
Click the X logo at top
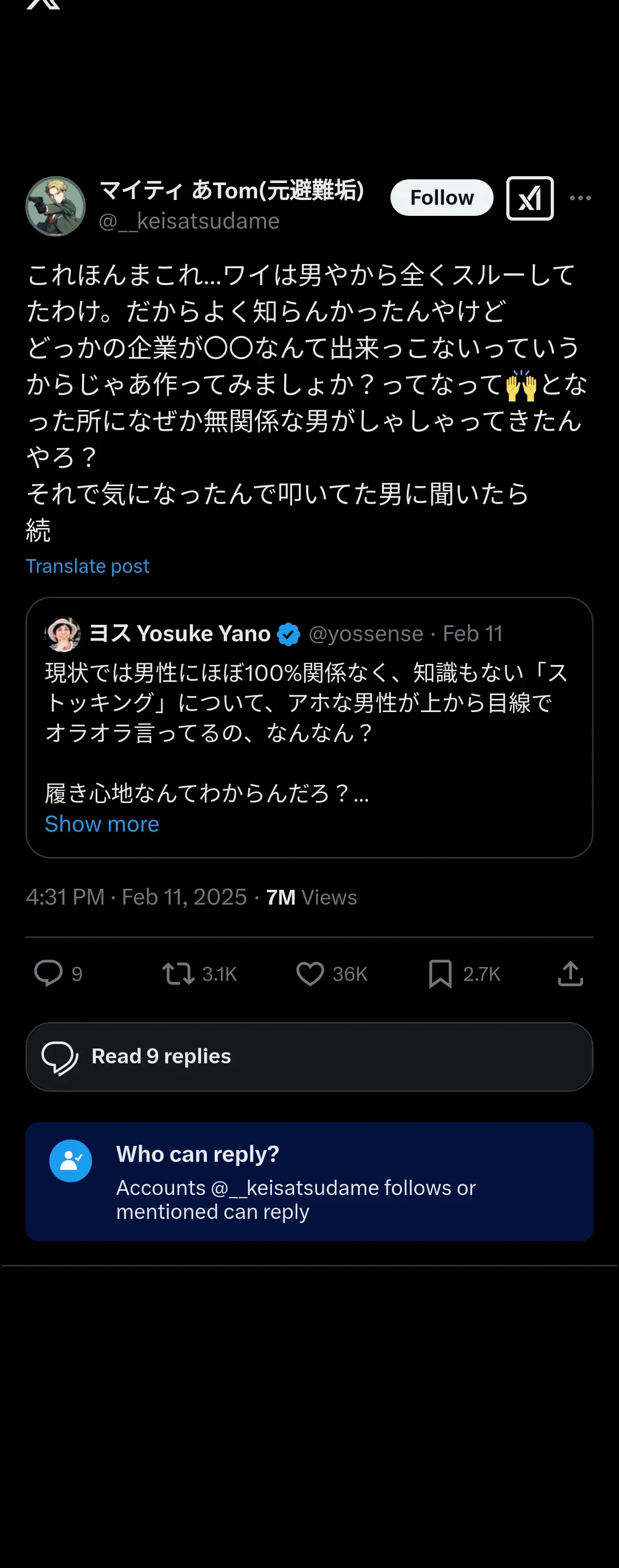pyautogui.click(x=43, y=4)
